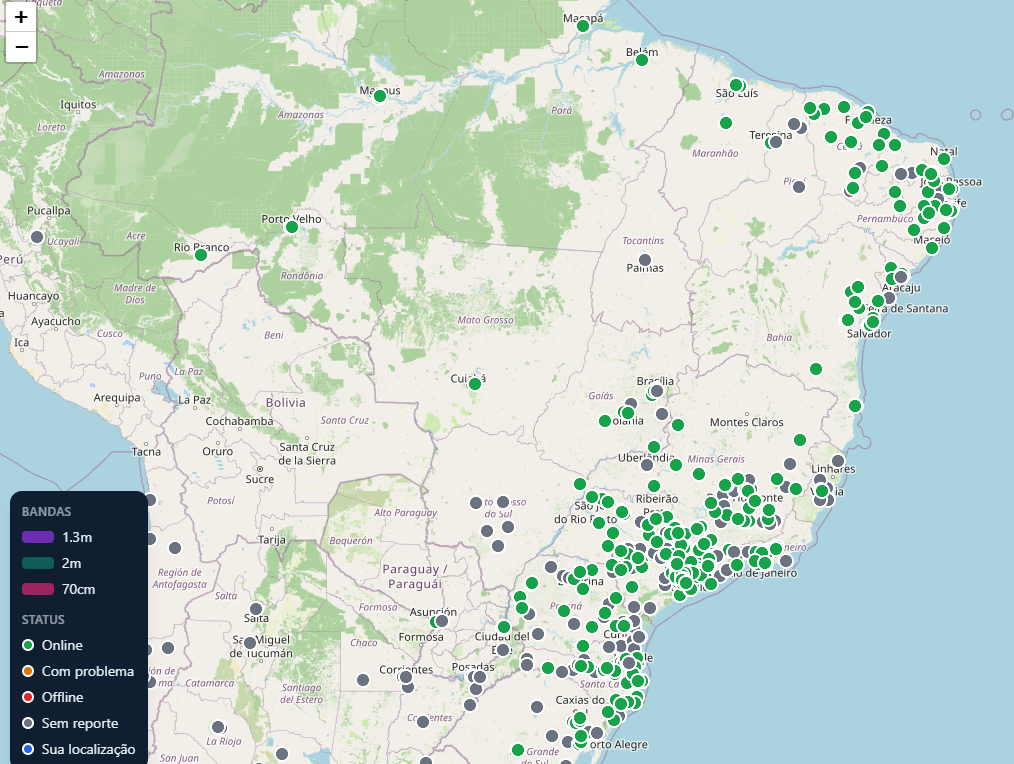Image resolution: width=1014 pixels, height=764 pixels.
Task: Select the Online status legend entry
Action: click(52, 645)
